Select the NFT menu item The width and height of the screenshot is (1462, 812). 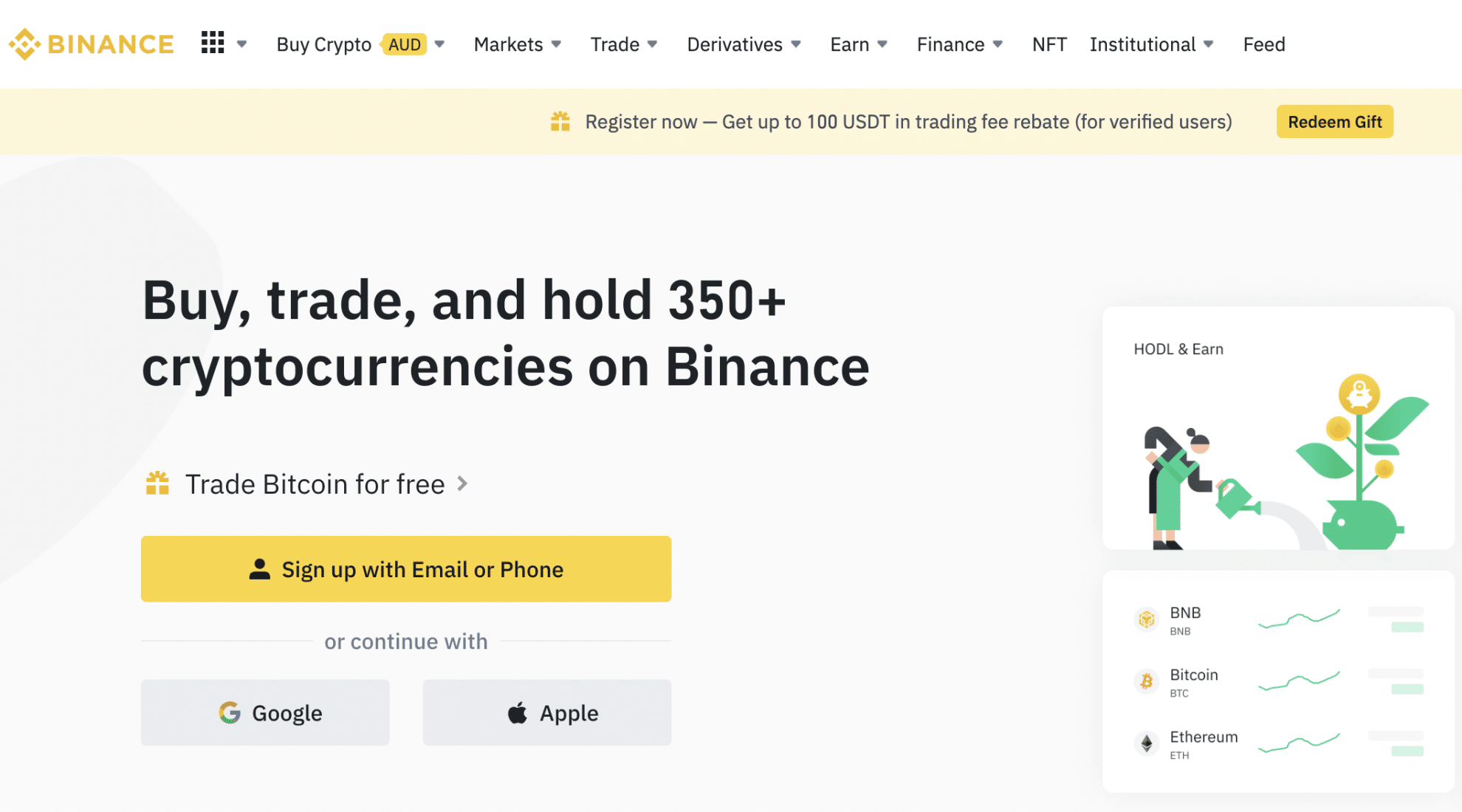(x=1049, y=44)
